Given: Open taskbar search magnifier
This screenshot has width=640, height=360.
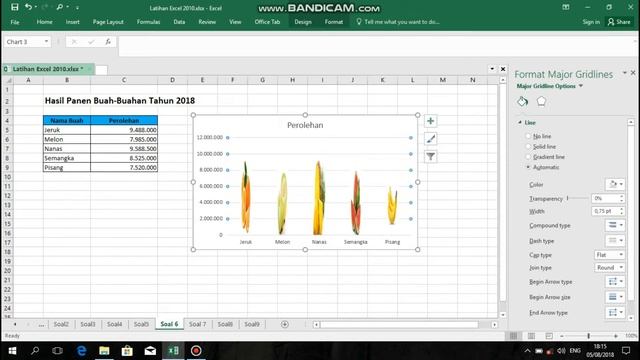Looking at the screenshot, I should tap(35, 351).
